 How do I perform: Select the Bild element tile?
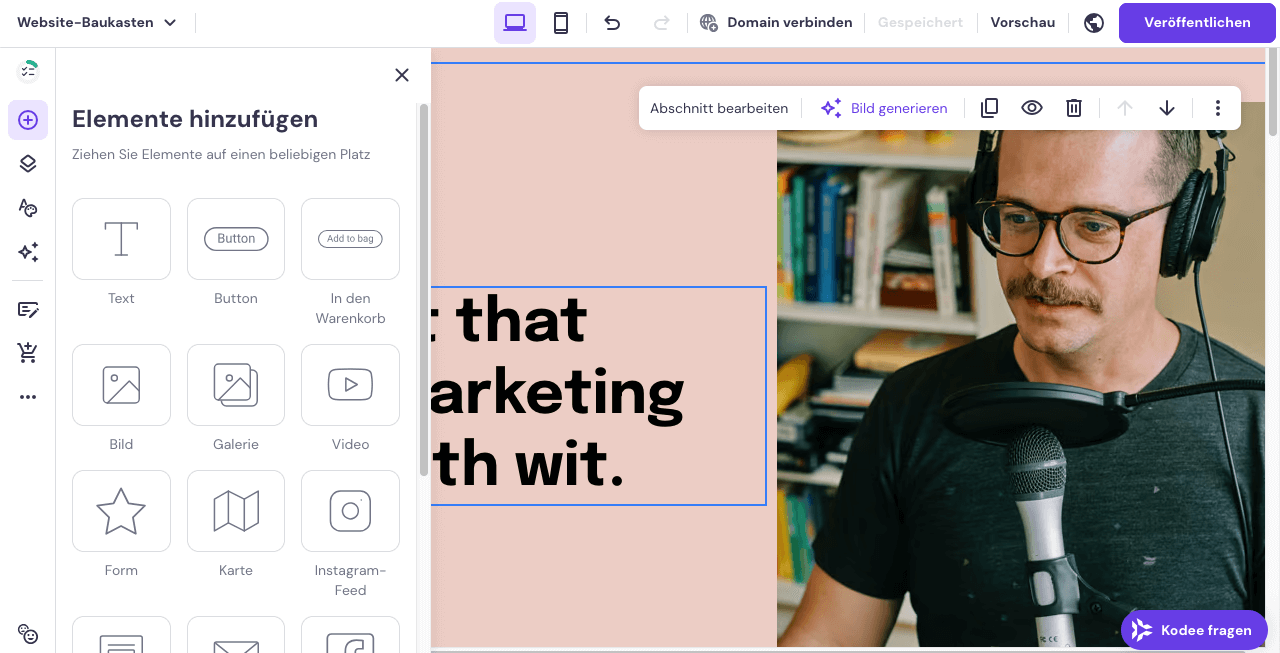click(x=121, y=385)
